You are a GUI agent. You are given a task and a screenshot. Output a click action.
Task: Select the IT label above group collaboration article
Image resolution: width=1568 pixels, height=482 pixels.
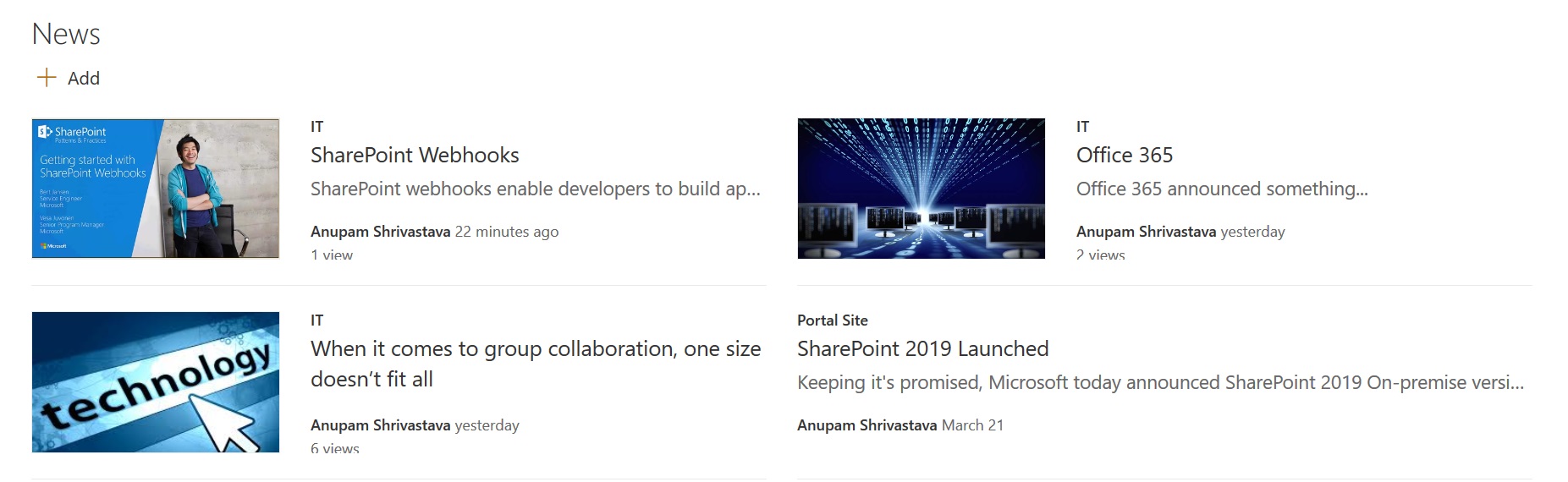click(317, 320)
